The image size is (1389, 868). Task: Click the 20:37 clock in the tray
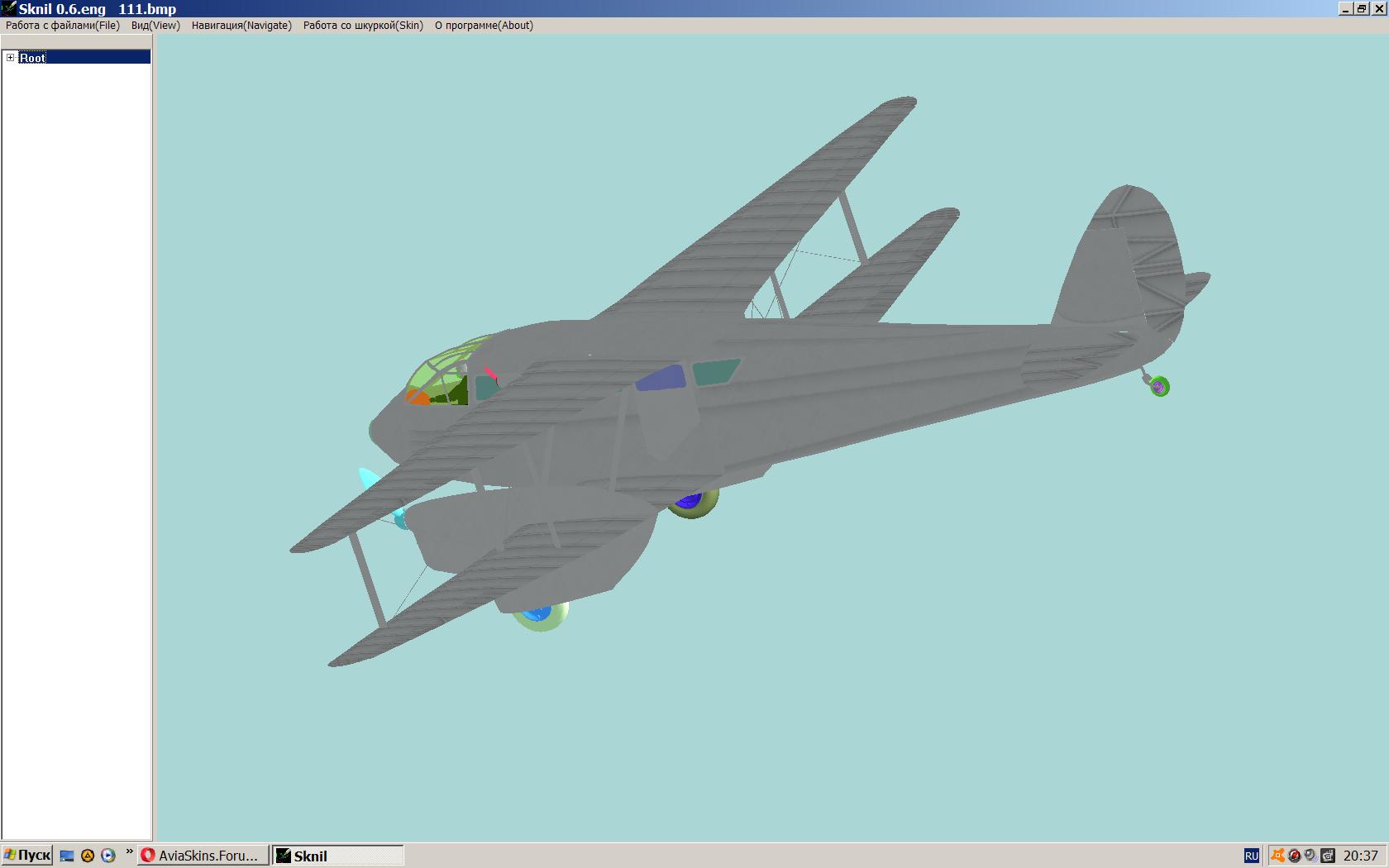tap(1361, 856)
